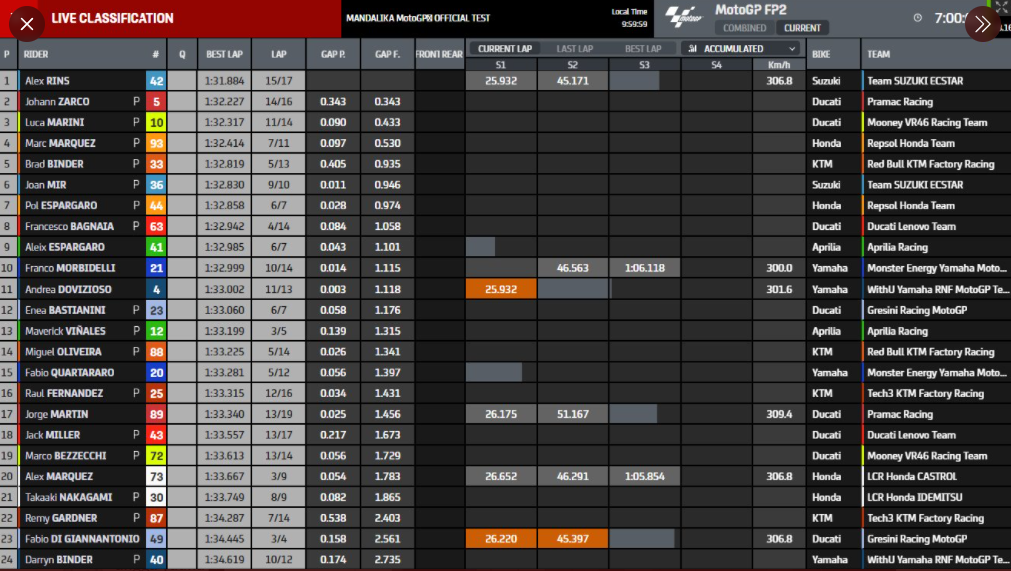Click the BIKE column header

pyautogui.click(x=821, y=54)
